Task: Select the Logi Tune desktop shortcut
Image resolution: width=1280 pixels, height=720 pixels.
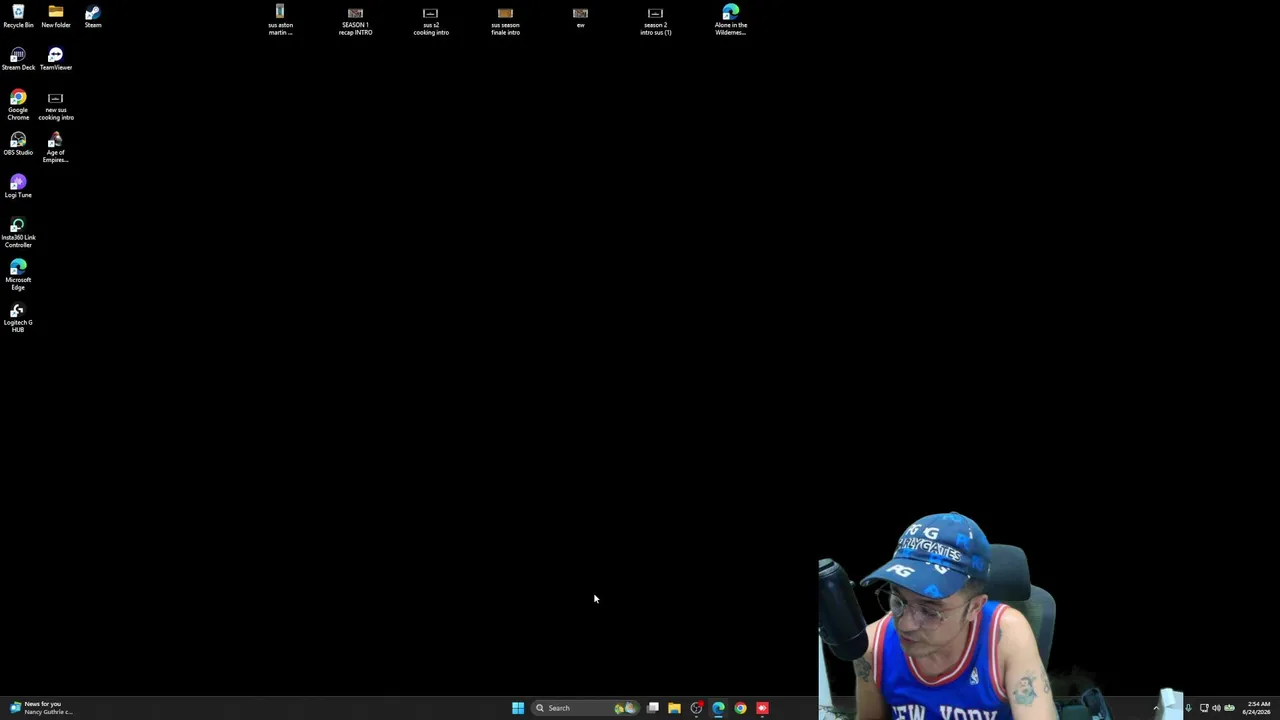Action: click(x=18, y=186)
